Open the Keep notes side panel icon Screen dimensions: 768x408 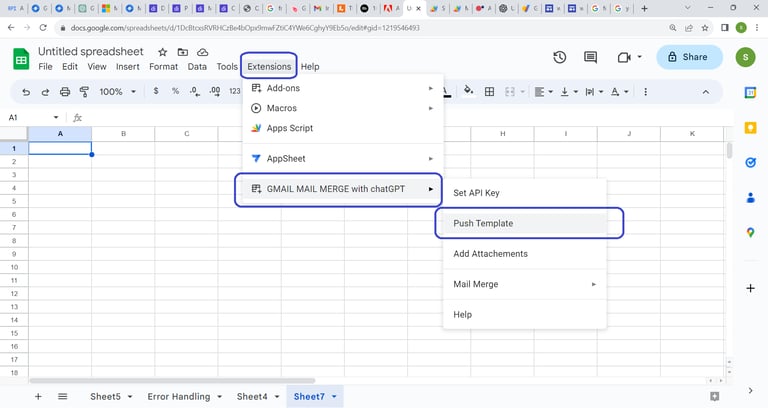750,128
